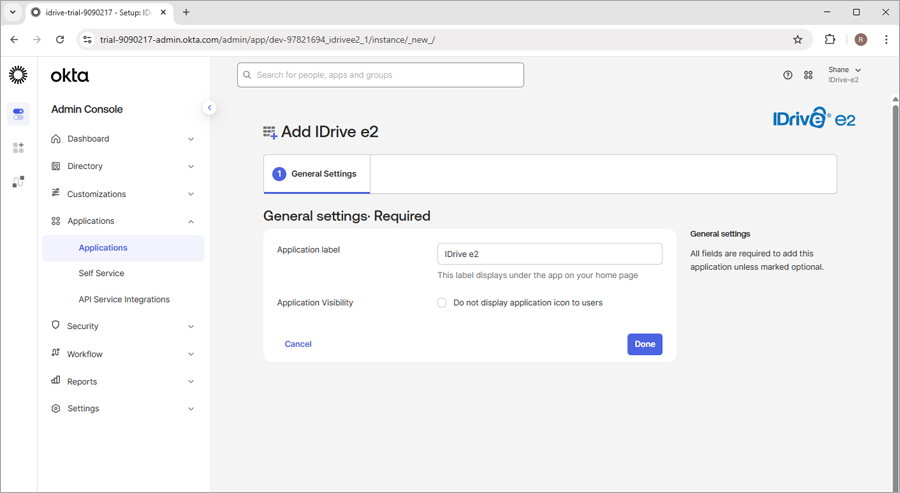Screen dimensions: 900x493
Task: Open the add-apps icon in left rail
Action: coord(18,148)
